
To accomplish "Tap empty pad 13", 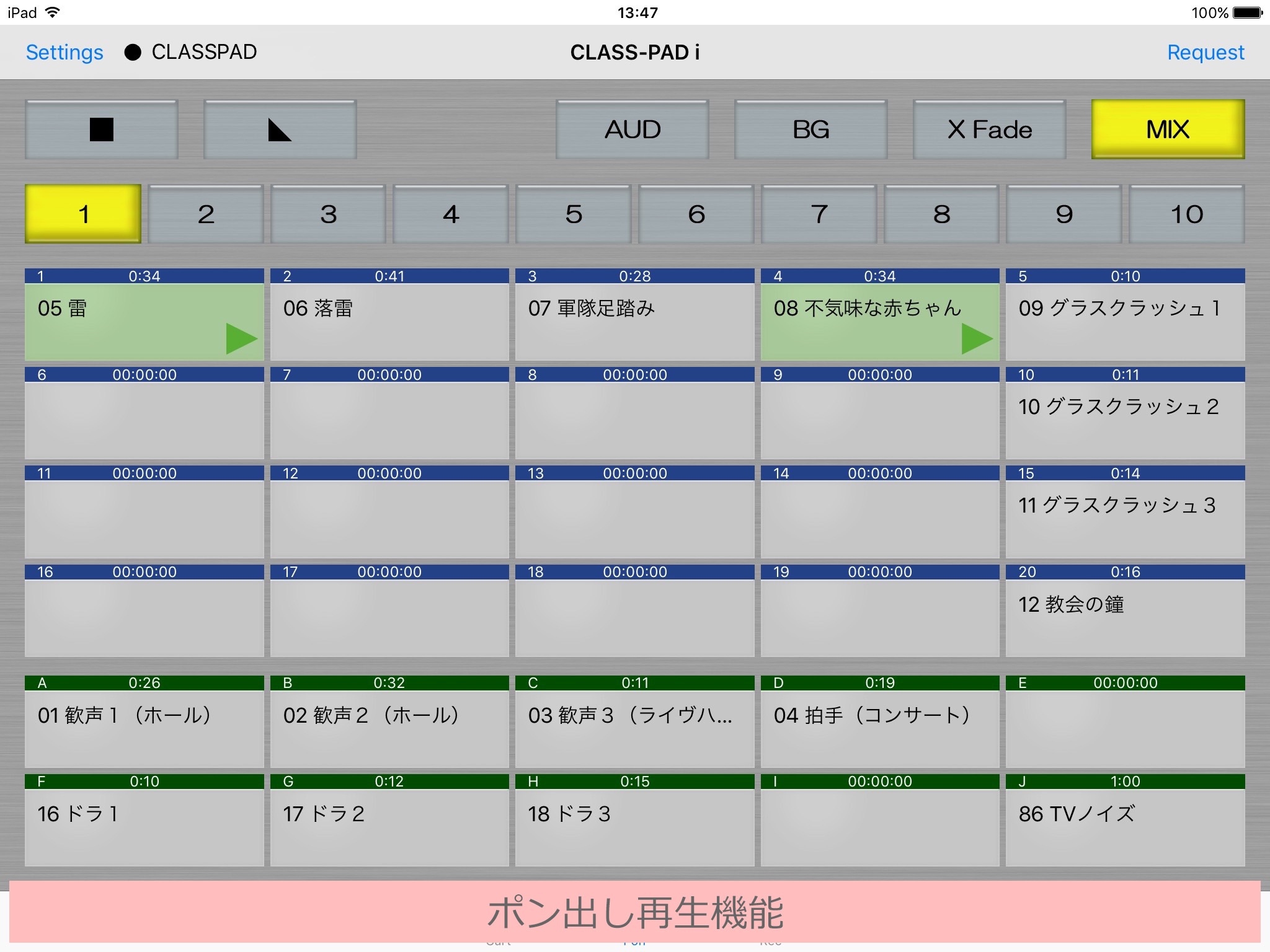I will pos(635,511).
